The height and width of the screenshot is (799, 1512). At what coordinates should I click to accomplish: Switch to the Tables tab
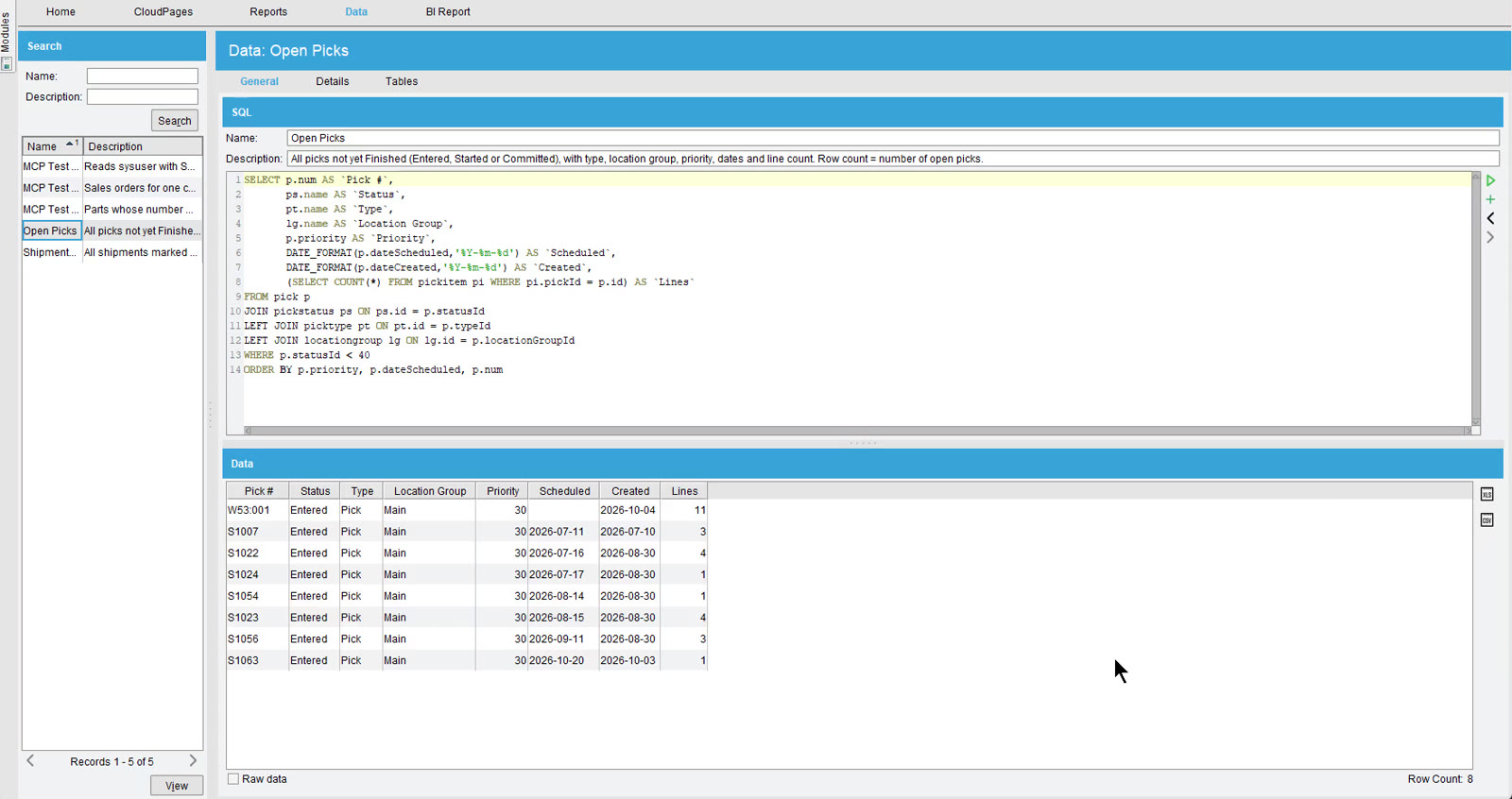(402, 81)
